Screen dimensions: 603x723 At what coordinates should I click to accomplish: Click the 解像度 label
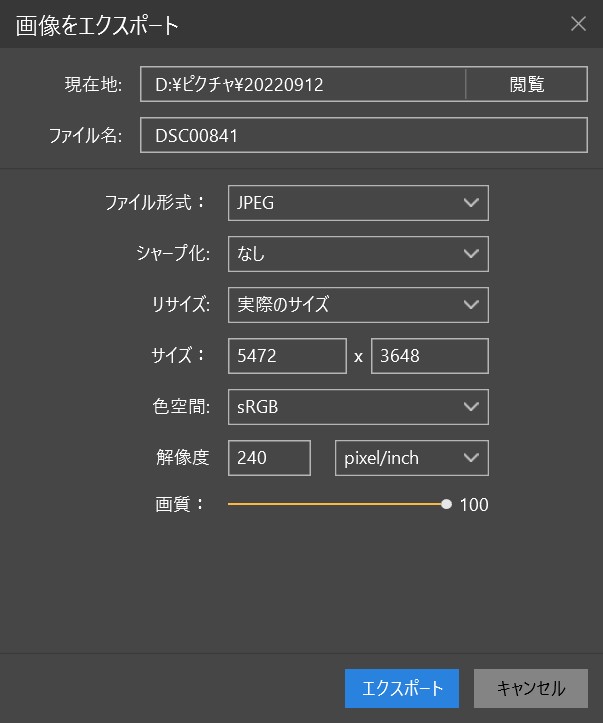click(183, 458)
